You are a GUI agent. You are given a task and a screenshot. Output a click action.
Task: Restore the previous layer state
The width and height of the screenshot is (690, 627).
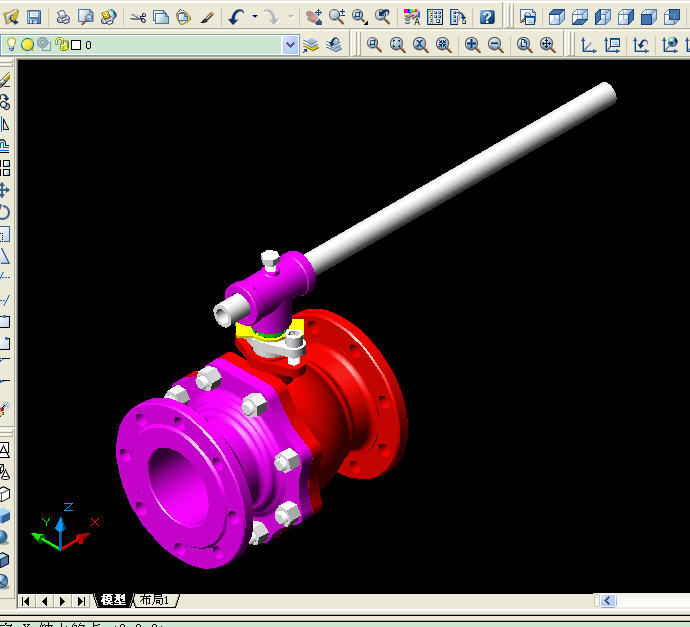pos(334,45)
